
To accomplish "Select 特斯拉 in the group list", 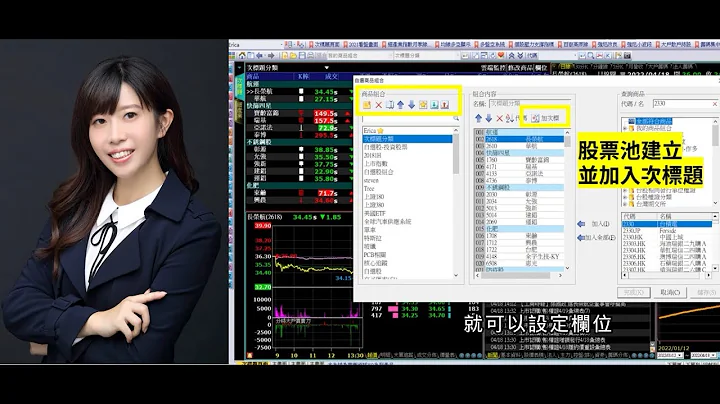I will point(407,238).
